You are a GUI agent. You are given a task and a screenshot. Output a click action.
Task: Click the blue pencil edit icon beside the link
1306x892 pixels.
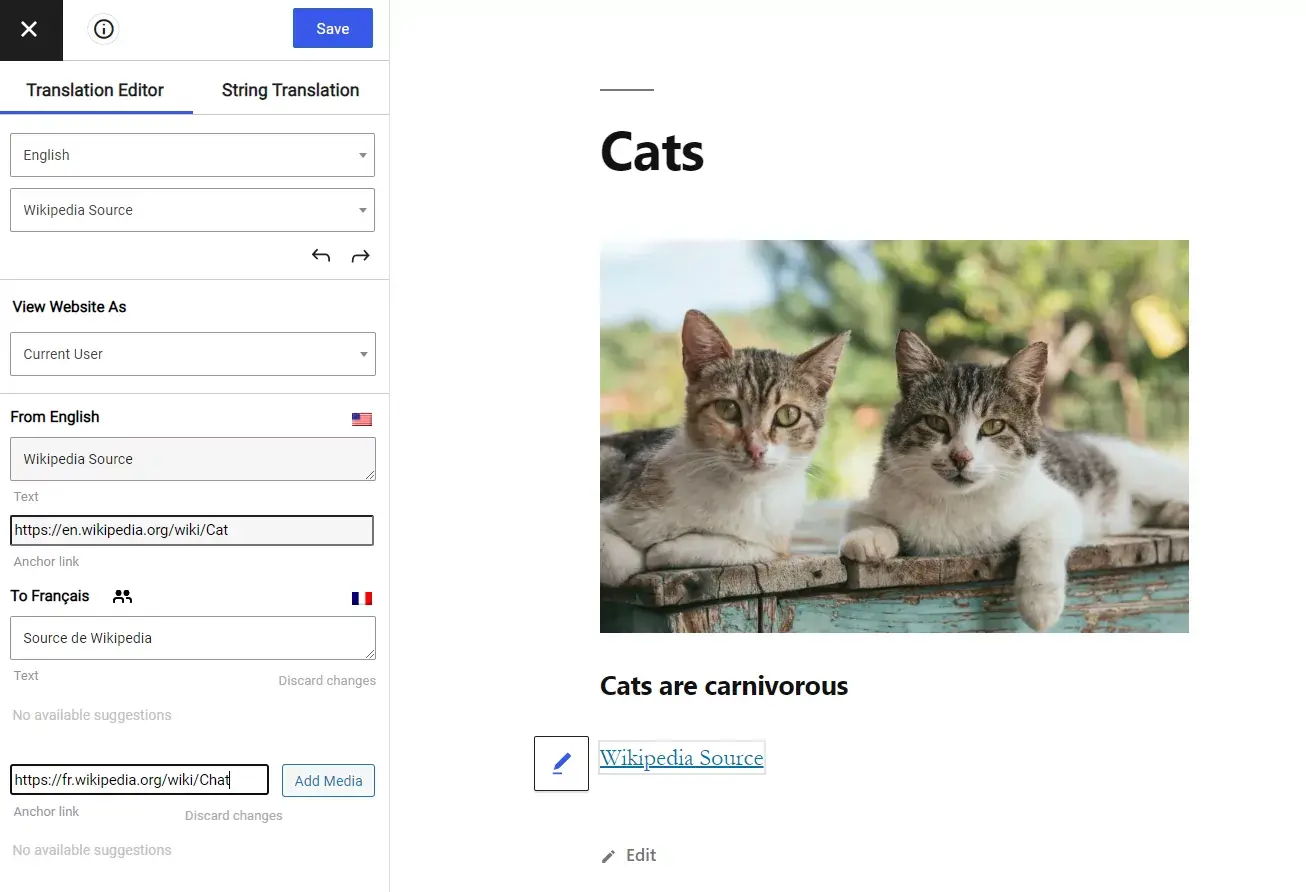click(561, 763)
